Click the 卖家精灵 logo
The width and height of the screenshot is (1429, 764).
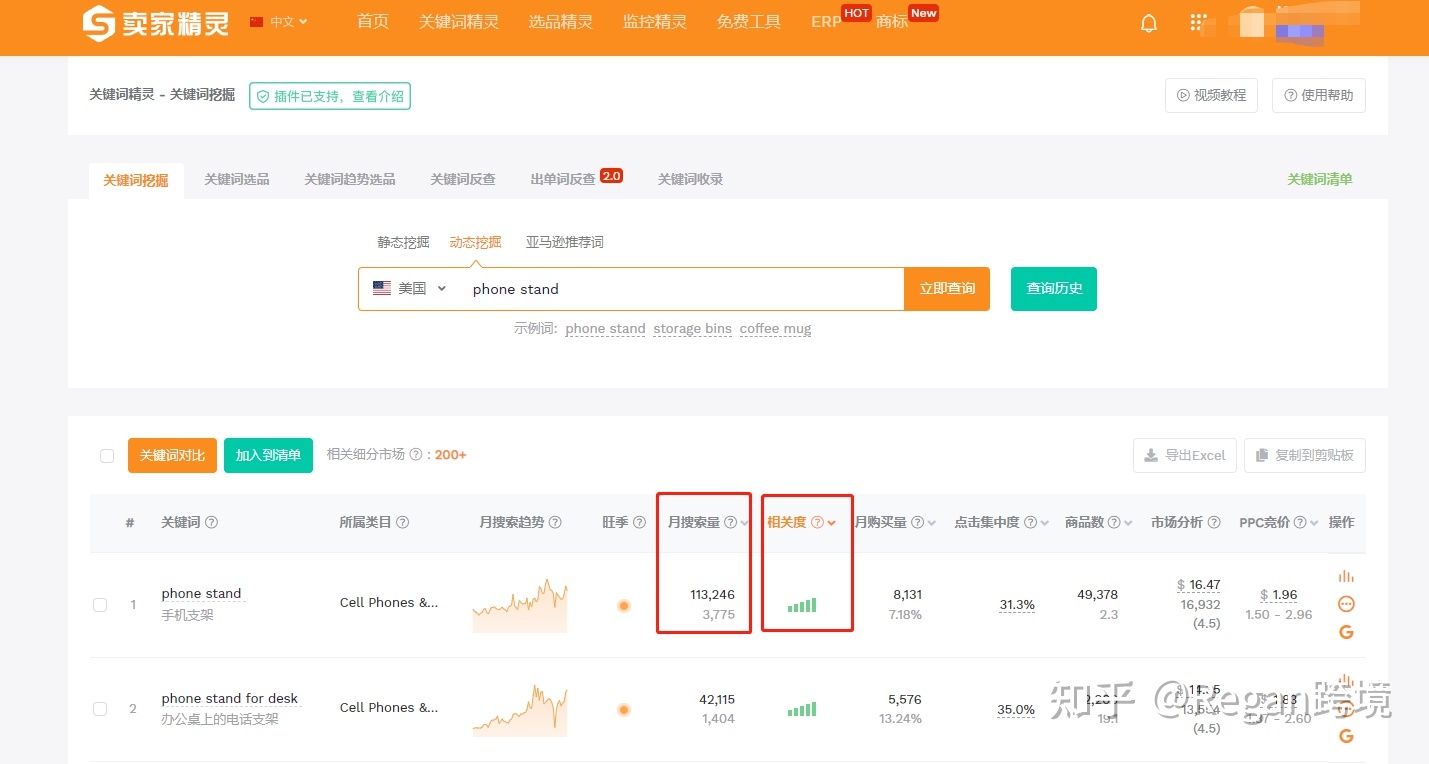tap(155, 23)
